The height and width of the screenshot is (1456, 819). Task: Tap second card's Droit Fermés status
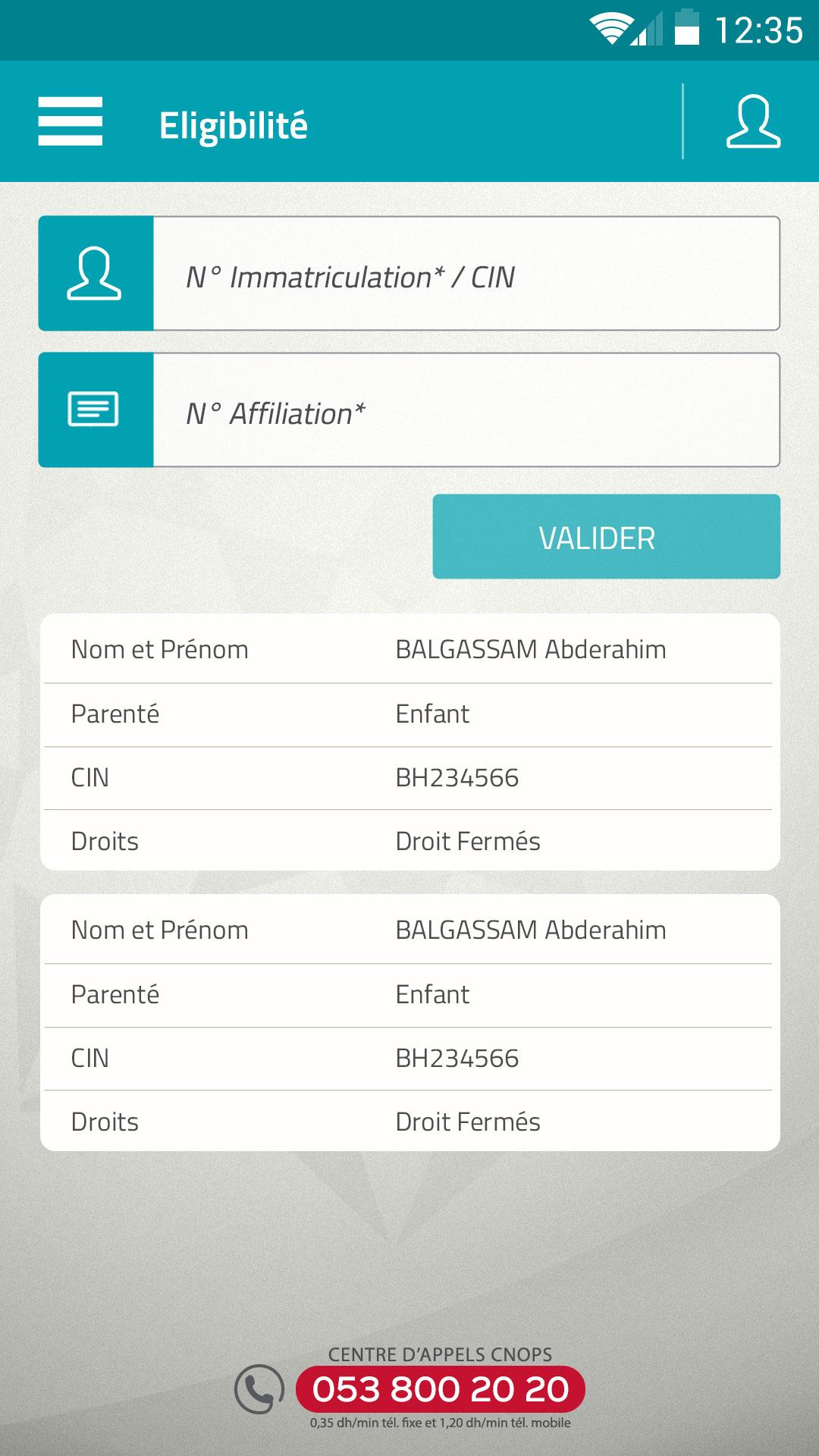pyautogui.click(x=468, y=1122)
